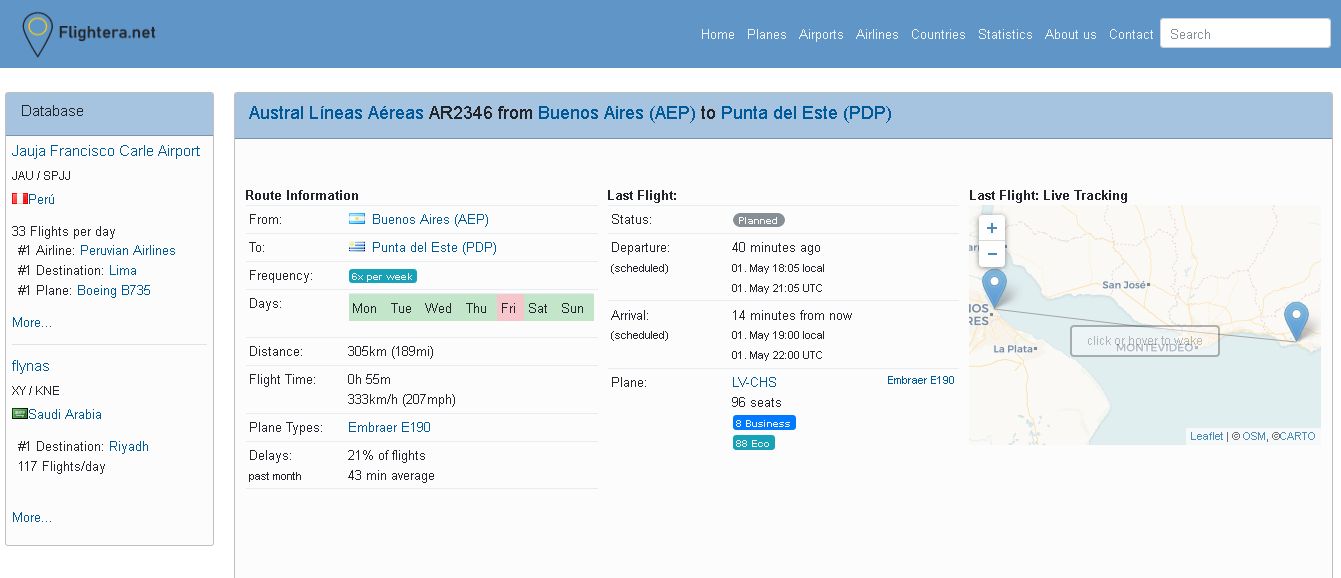Click the 88 Eco seats badge
The width and height of the screenshot is (1341, 578).
point(753,443)
